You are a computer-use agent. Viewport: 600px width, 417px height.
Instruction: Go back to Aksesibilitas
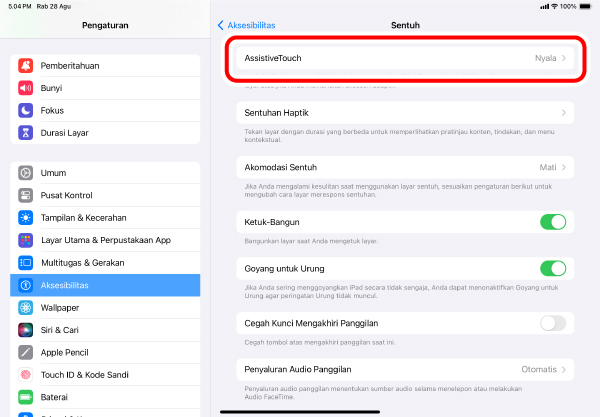point(246,25)
